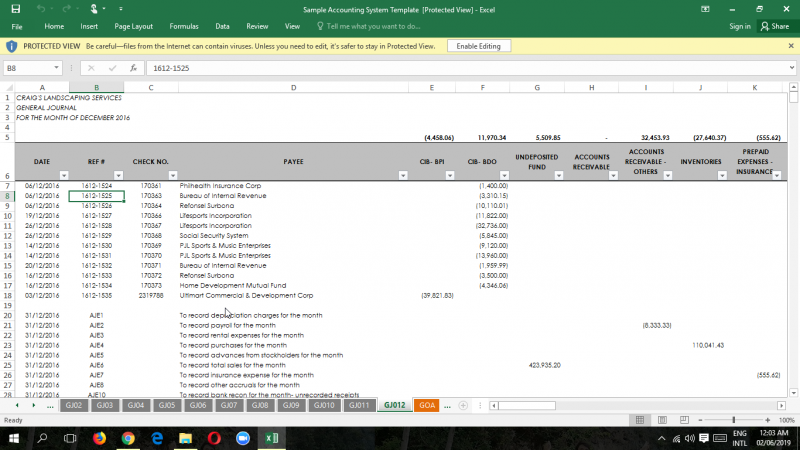The width and height of the screenshot is (800, 450).
Task: Open the Formulas ribbon tab
Action: (x=184, y=26)
